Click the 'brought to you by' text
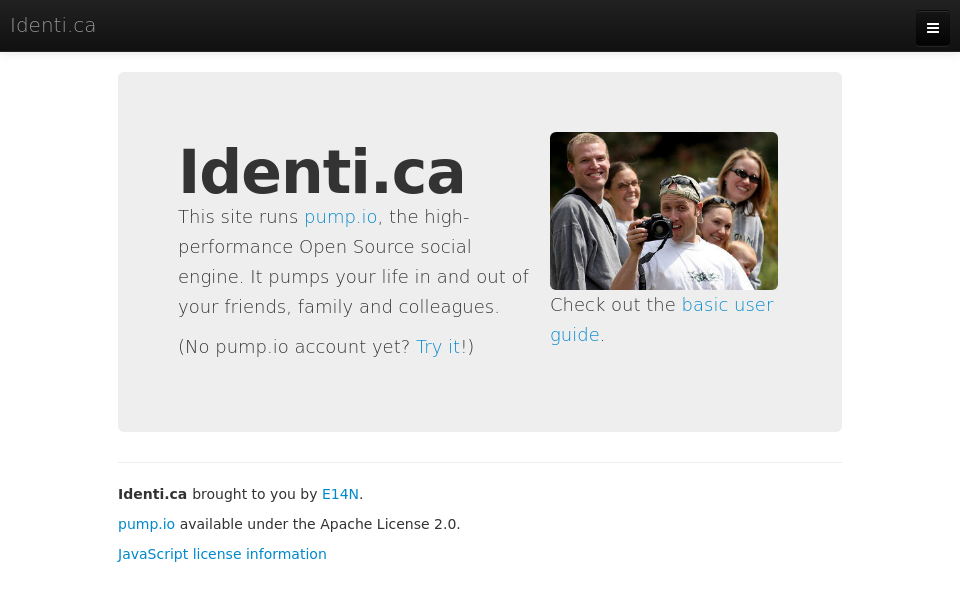The image size is (960, 600). tap(255, 494)
